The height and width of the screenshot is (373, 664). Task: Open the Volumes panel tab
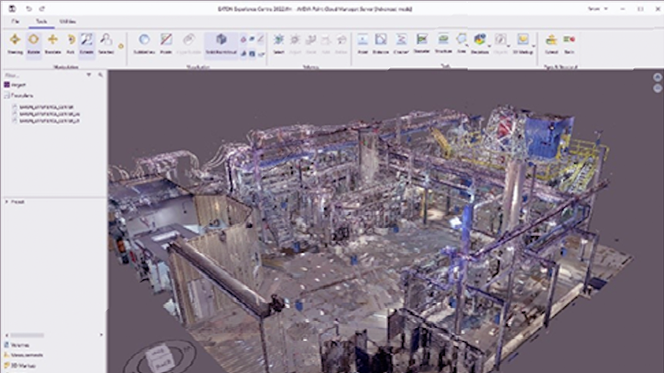pyautogui.click(x=17, y=345)
